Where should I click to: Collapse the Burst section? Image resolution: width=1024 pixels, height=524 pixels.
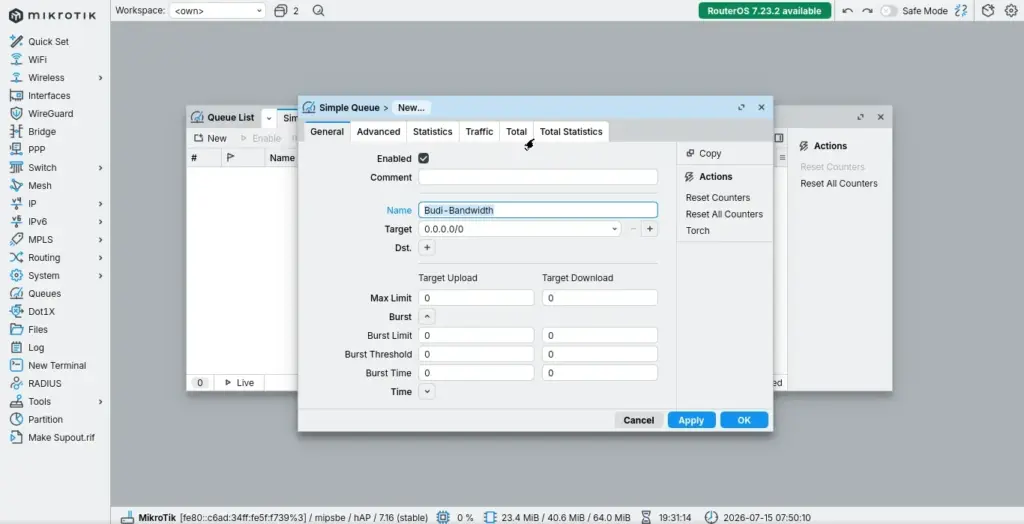click(x=426, y=317)
